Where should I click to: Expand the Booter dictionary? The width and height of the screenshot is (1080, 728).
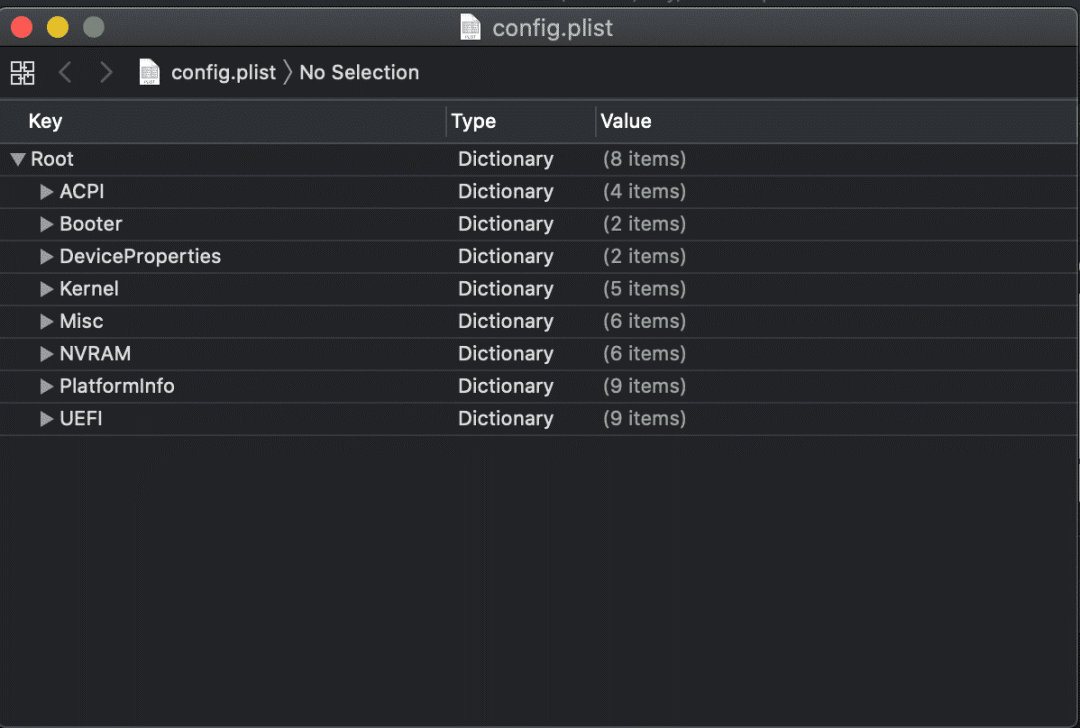point(46,224)
